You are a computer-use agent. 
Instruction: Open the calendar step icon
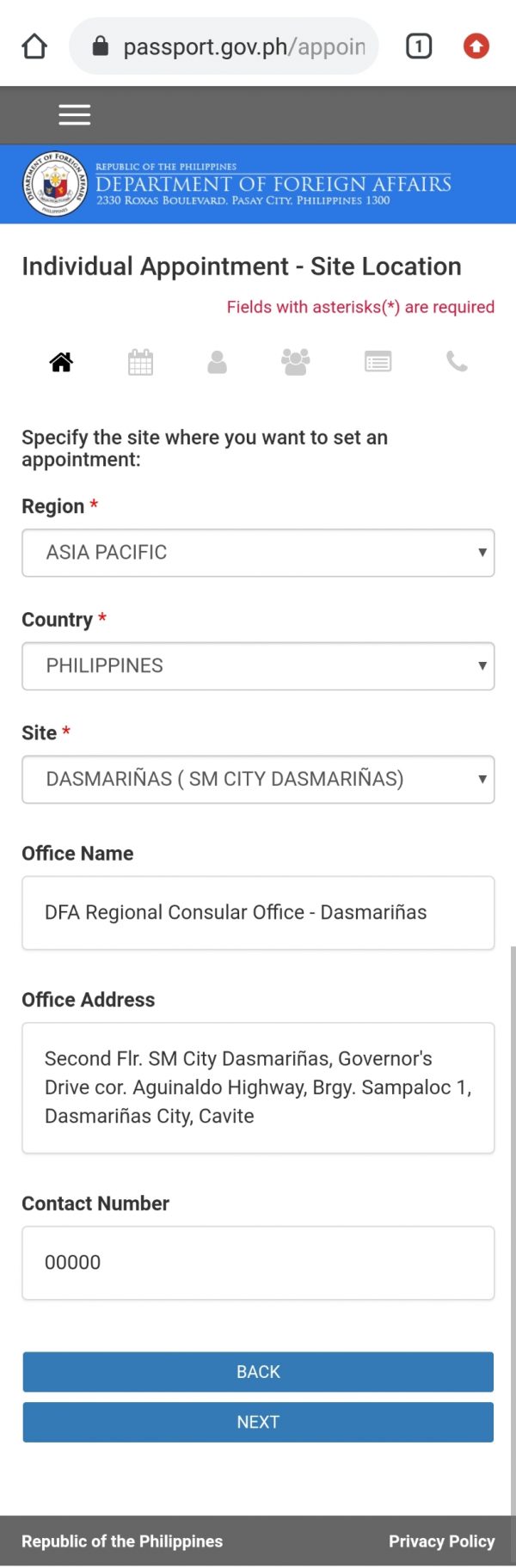[140, 362]
